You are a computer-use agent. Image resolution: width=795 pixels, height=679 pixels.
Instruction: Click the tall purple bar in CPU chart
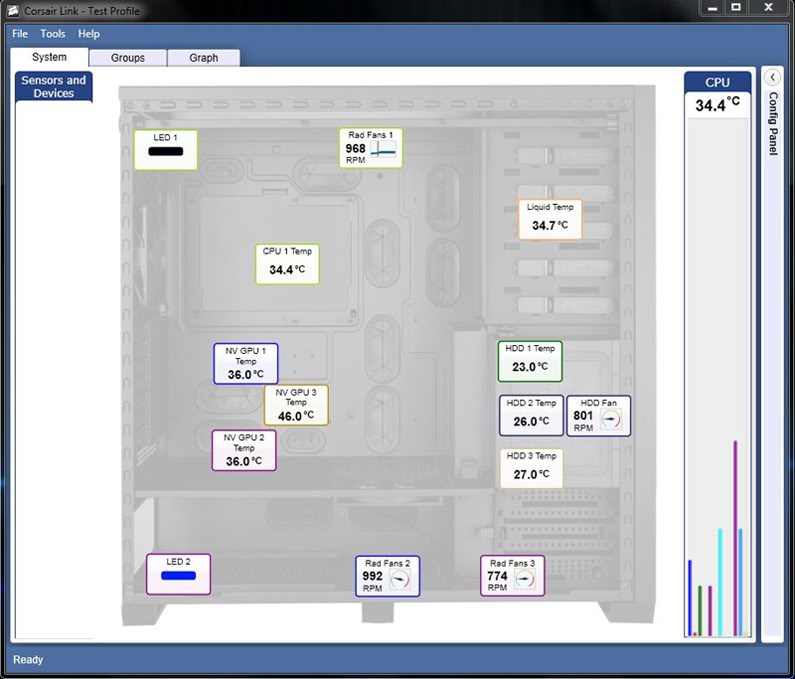(x=735, y=538)
